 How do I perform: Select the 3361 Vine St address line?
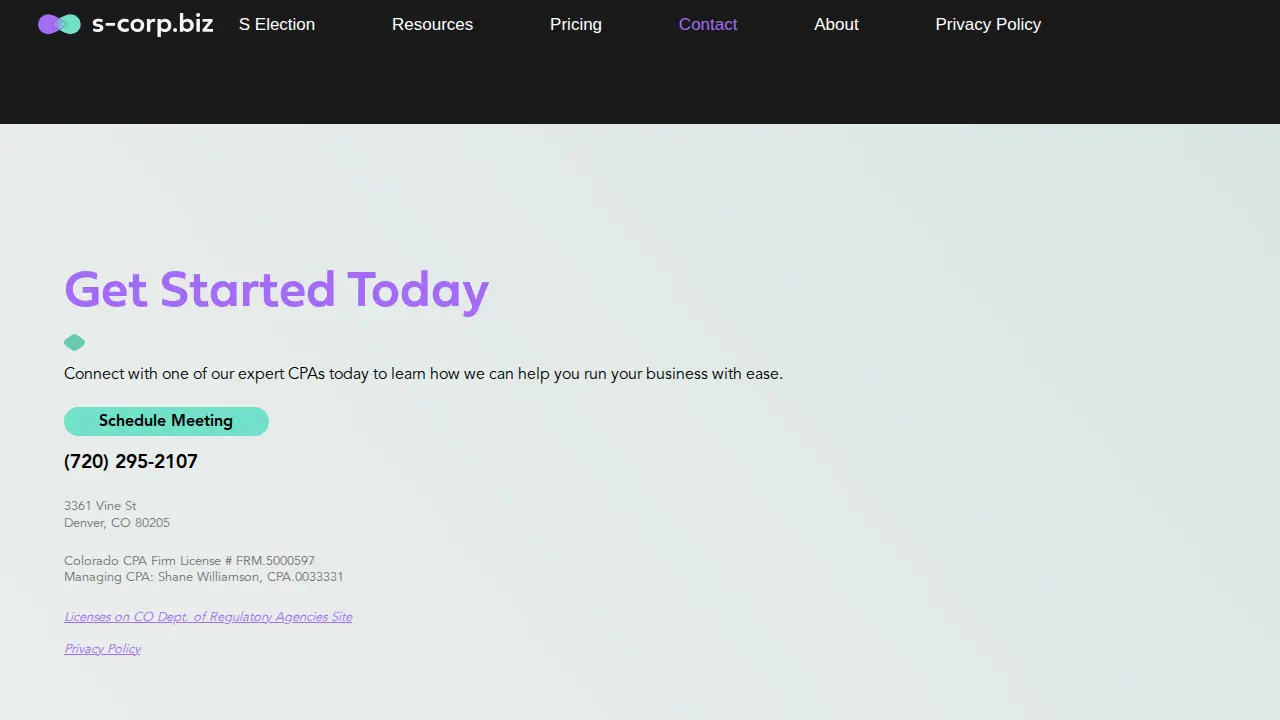100,506
